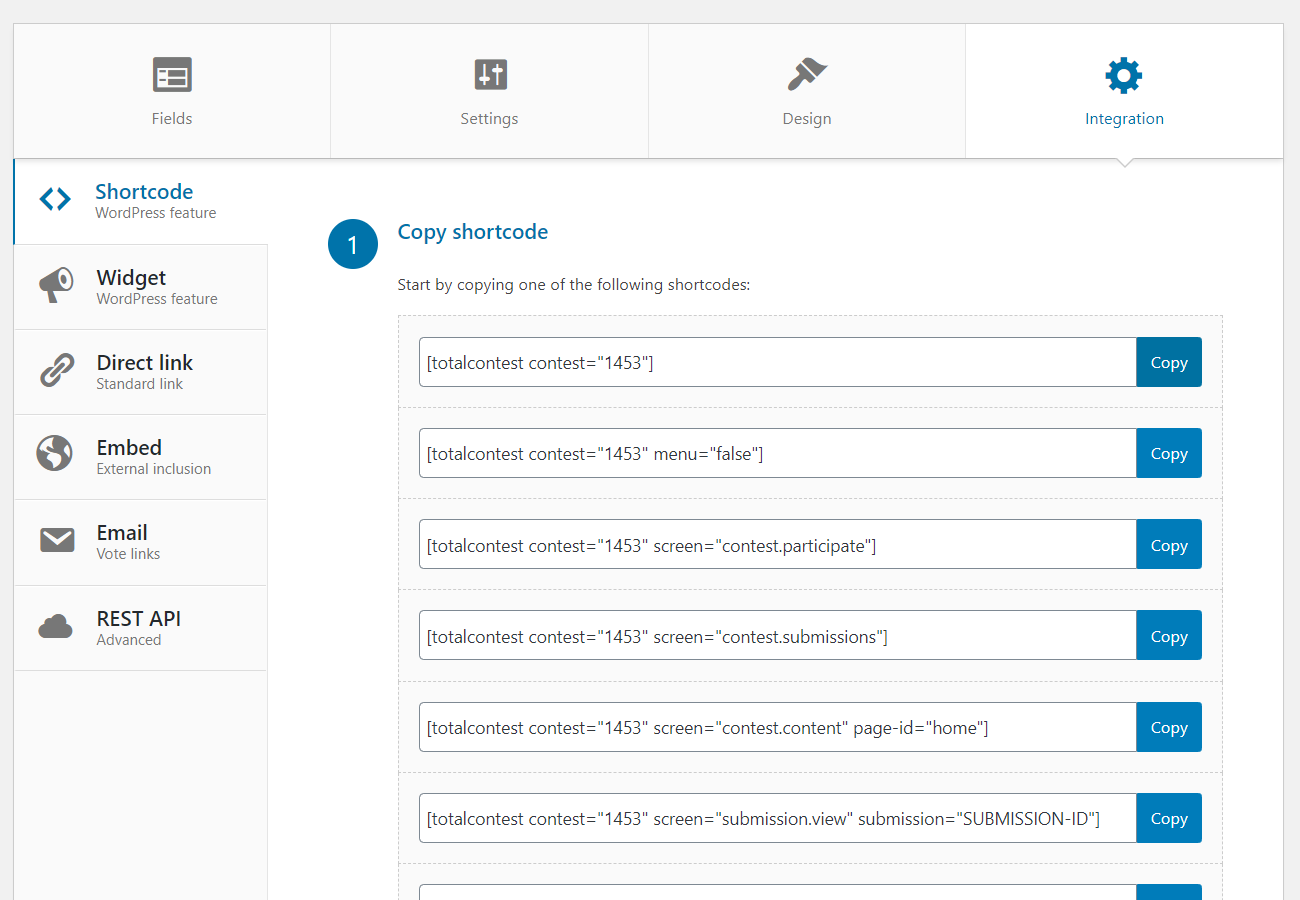Click 'Vote links' subtitle text
Screen dimensions: 1300x900
point(128,554)
